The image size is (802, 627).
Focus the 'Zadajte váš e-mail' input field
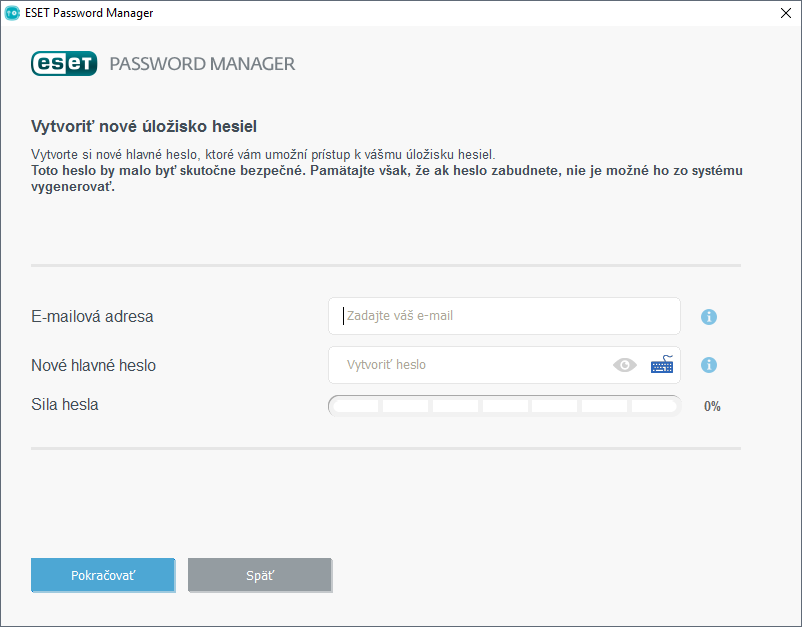(x=504, y=316)
